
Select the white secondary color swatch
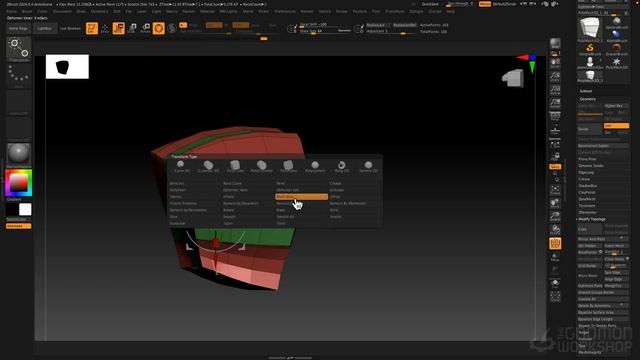click(25, 209)
